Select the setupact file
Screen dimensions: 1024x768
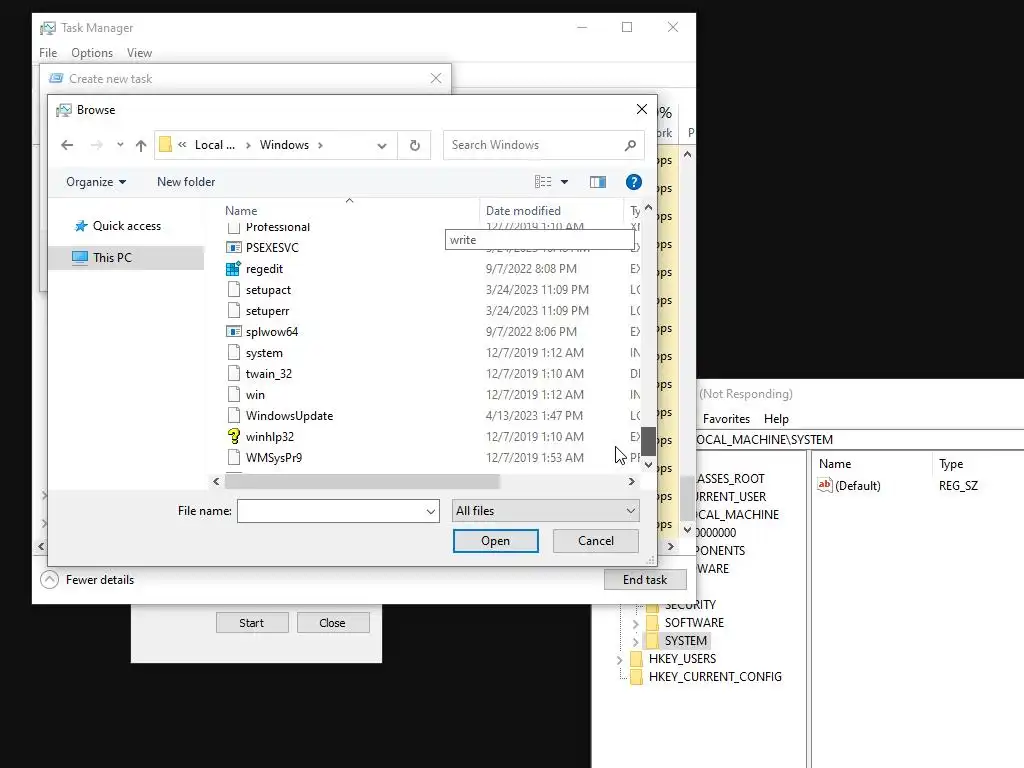point(268,290)
